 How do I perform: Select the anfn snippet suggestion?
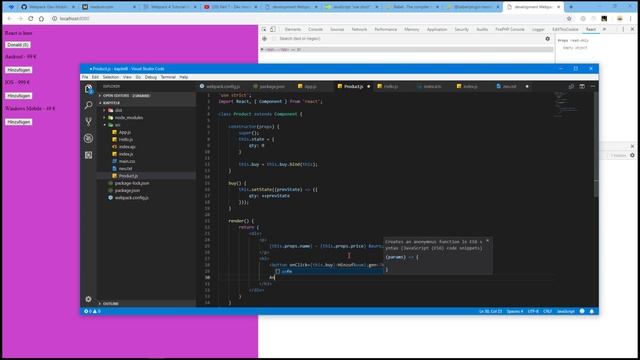(x=329, y=271)
